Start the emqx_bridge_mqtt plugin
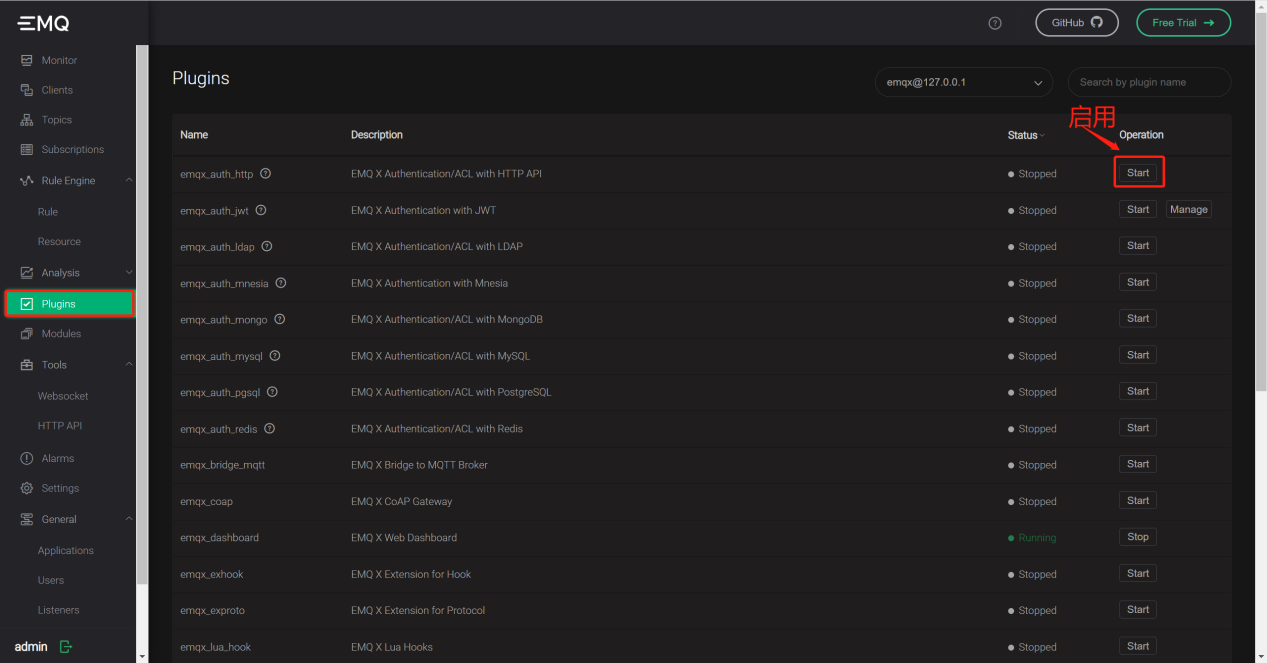1267x663 pixels. (1138, 464)
